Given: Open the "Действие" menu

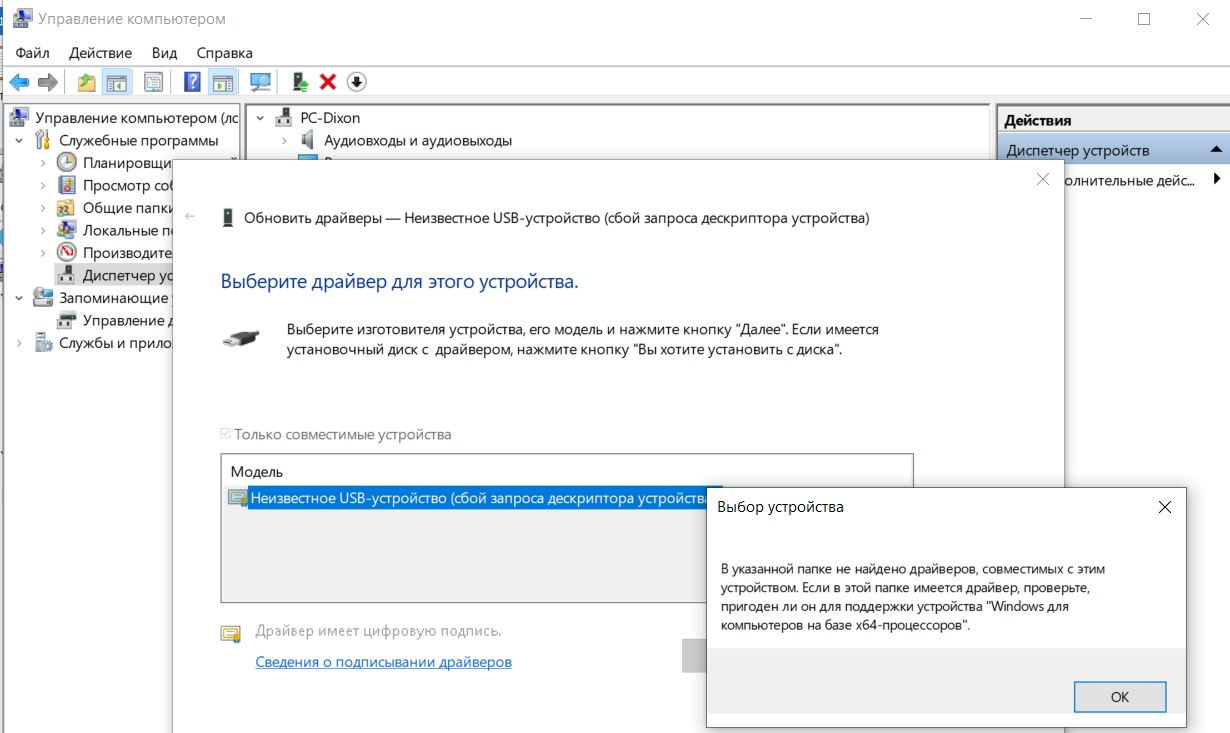Looking at the screenshot, I should 100,53.
